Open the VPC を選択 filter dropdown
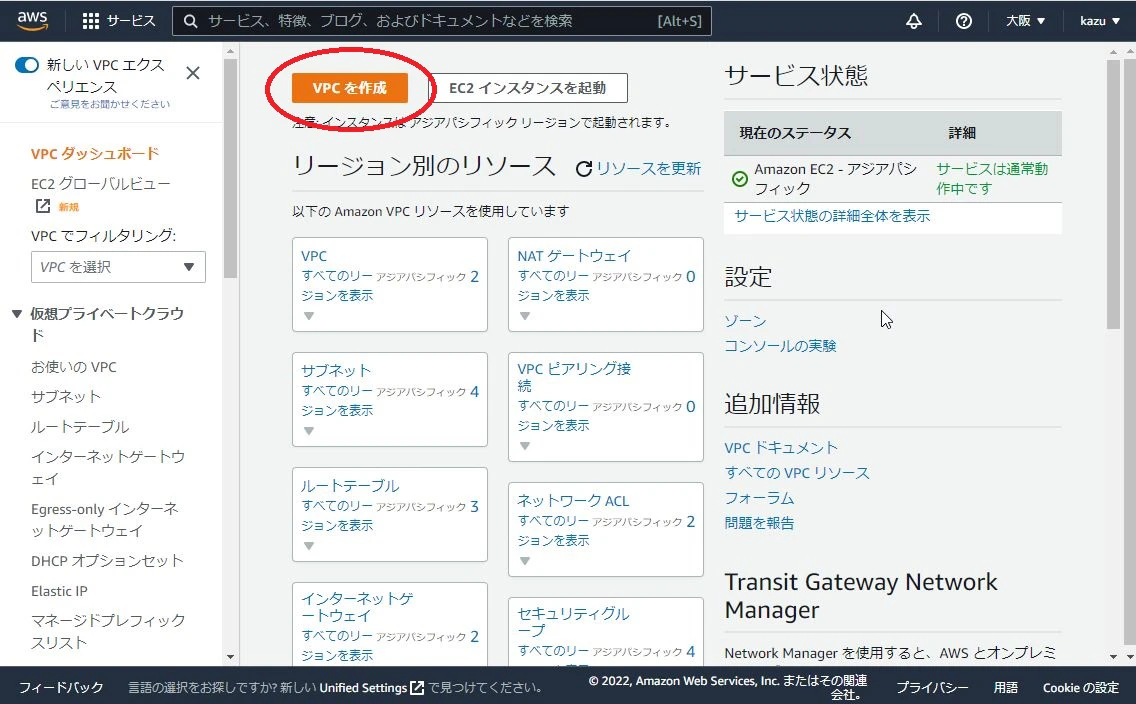The image size is (1136, 704). (x=118, y=267)
